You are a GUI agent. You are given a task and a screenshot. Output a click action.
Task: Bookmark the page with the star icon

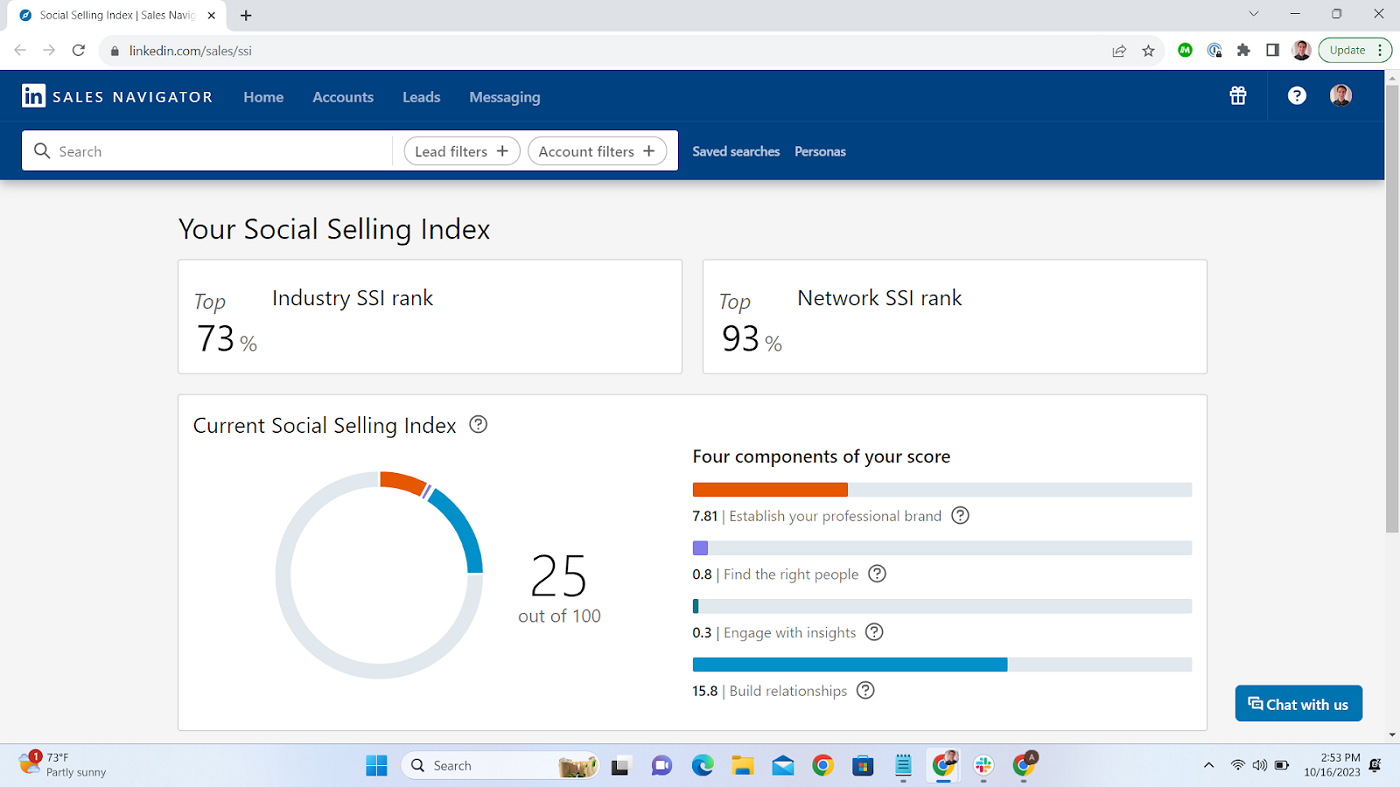pos(1147,49)
